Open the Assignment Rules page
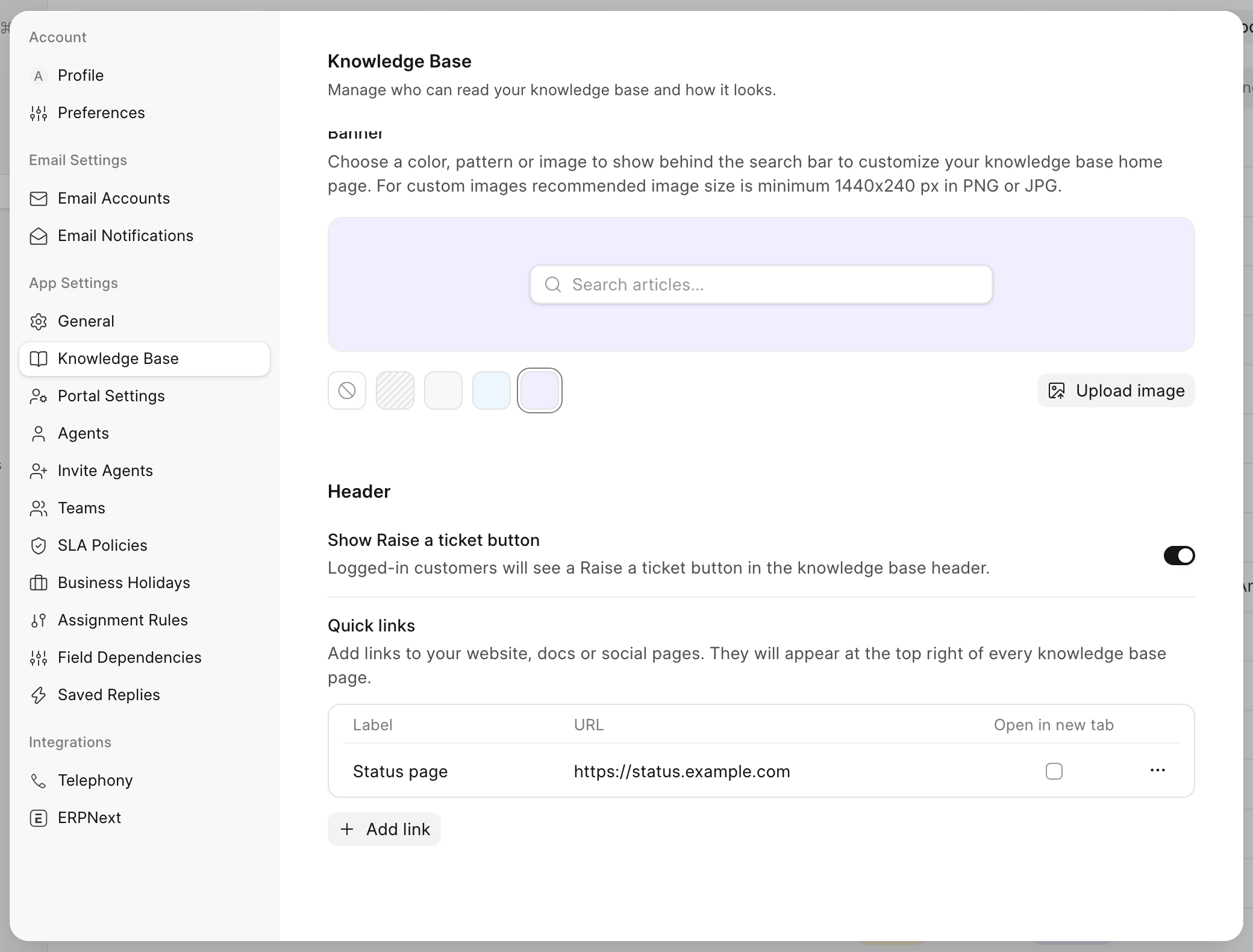1253x952 pixels. click(145, 621)
